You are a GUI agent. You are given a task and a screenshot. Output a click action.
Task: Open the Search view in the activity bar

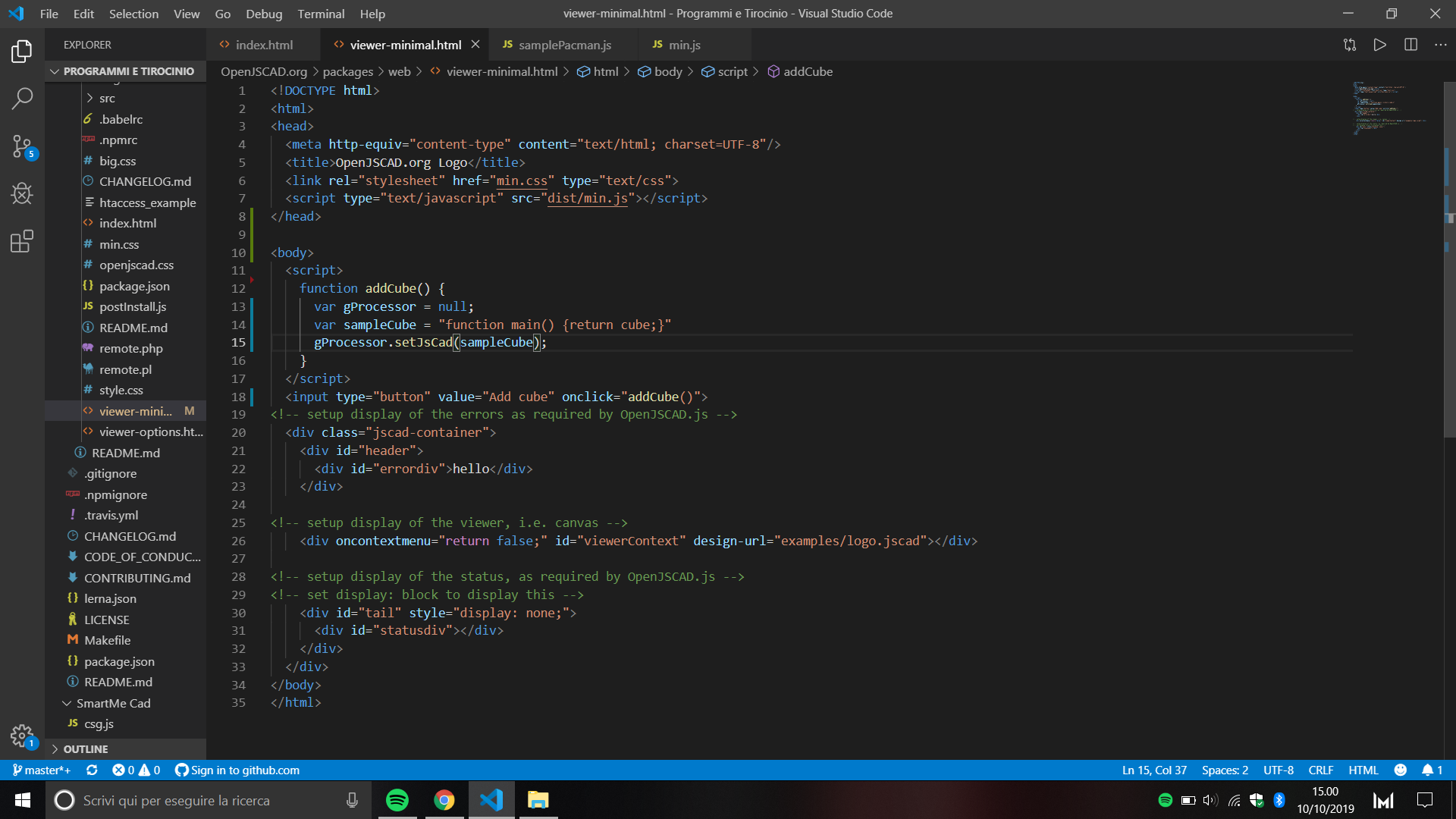coord(22,99)
